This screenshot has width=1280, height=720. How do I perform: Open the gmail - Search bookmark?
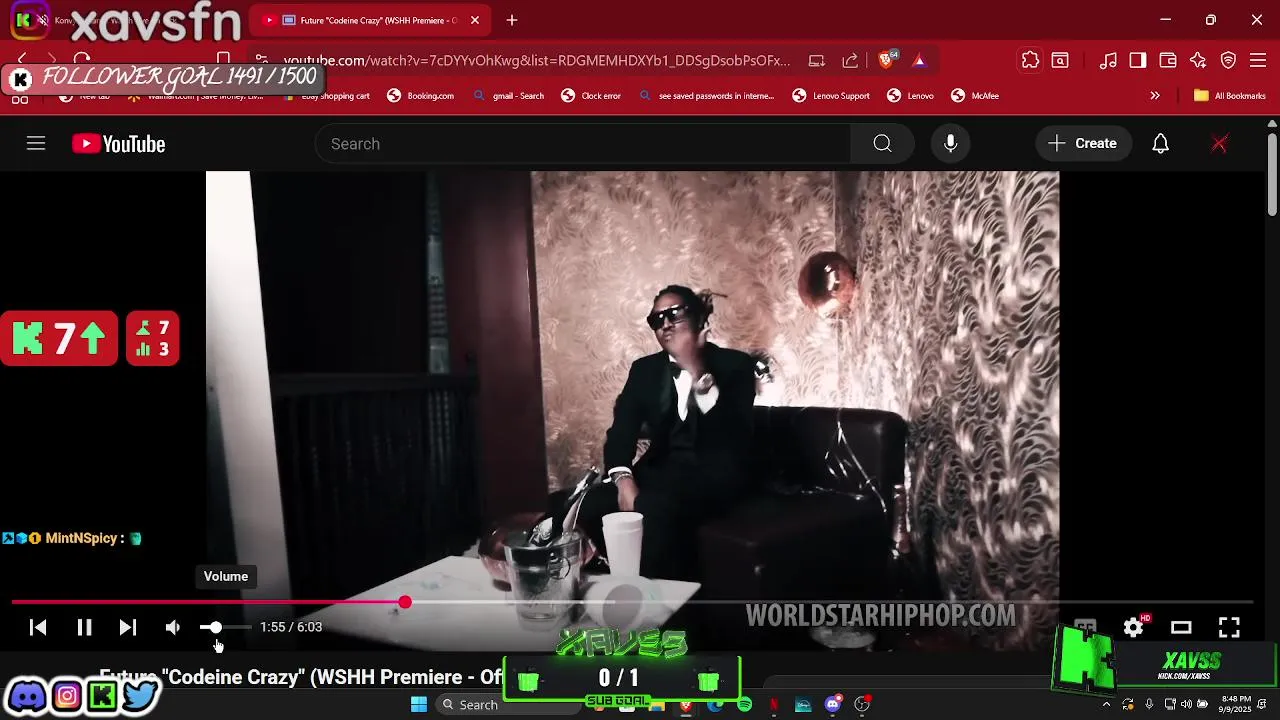[509, 96]
